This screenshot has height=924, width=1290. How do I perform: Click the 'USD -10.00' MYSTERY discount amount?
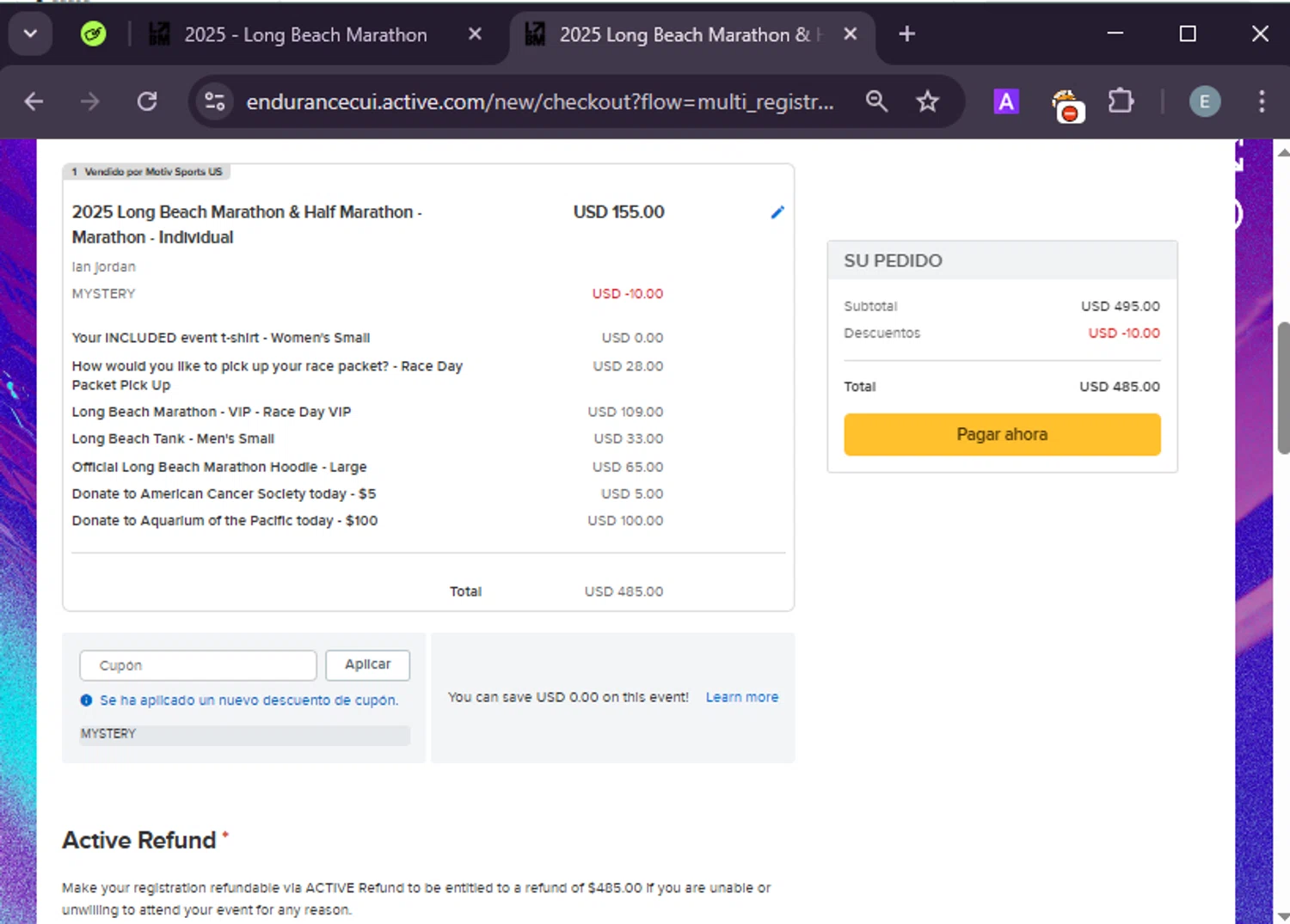point(628,294)
